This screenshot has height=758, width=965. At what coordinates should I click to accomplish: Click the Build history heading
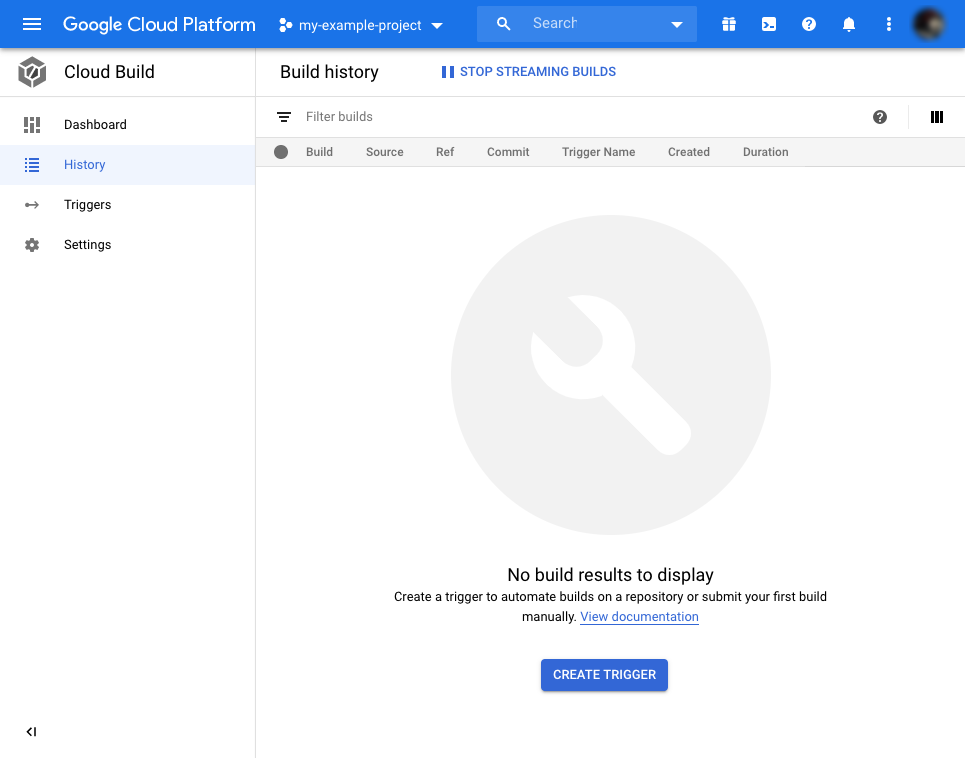click(329, 72)
